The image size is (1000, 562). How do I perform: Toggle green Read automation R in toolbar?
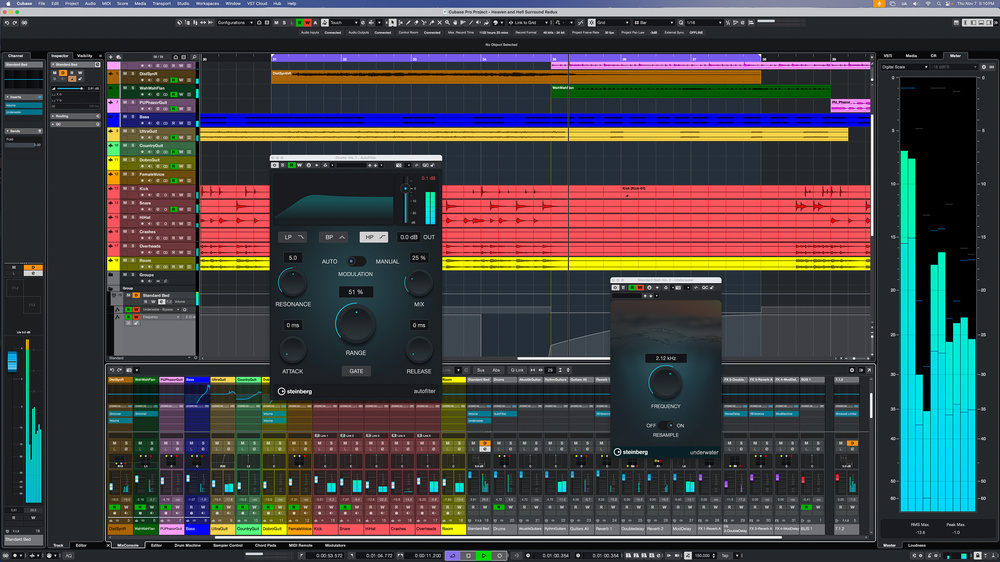(x=300, y=22)
